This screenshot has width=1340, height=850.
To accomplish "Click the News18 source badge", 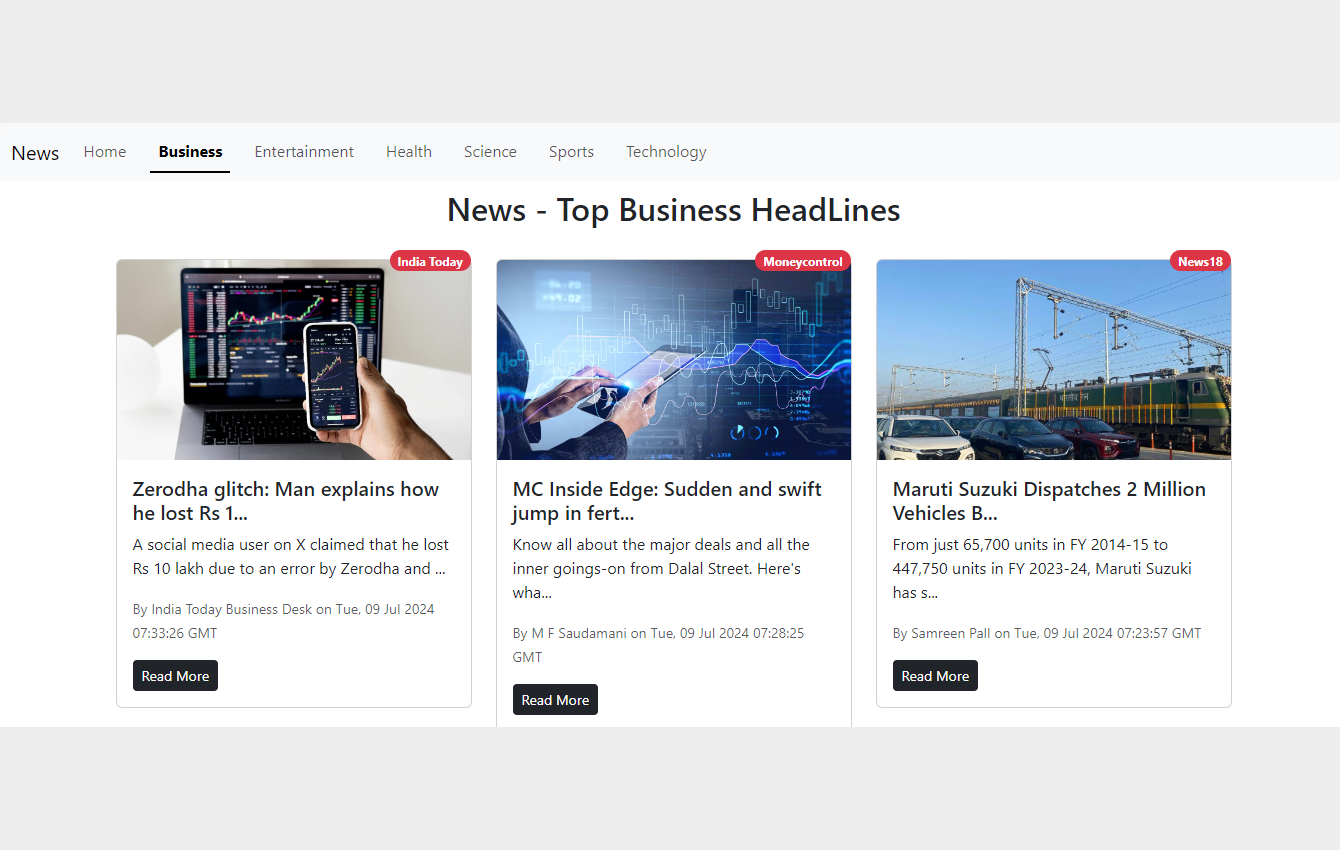I will tap(1200, 262).
